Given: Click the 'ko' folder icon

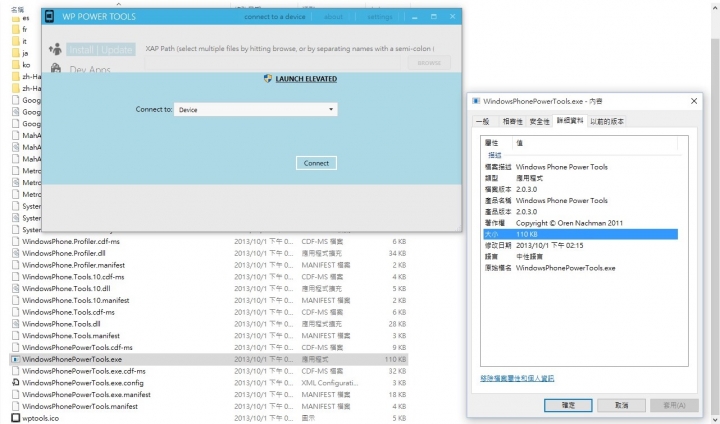Looking at the screenshot, I should point(16,65).
